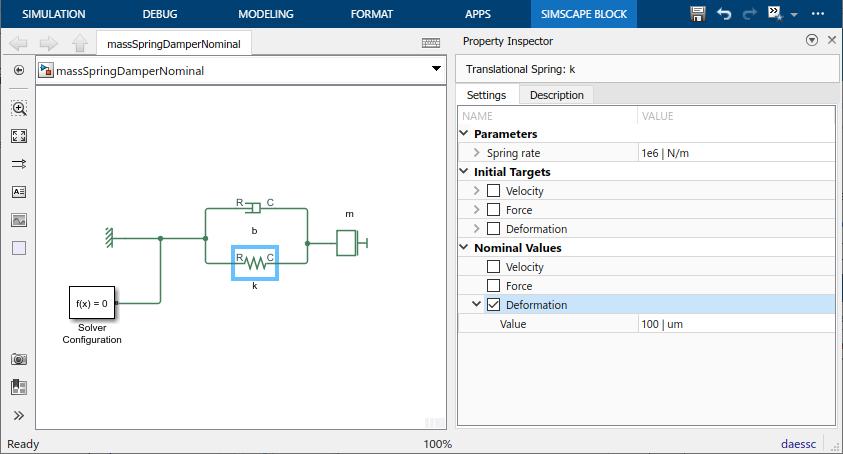Click the Image insert palette icon
This screenshot has width=843, height=454.
19,220
